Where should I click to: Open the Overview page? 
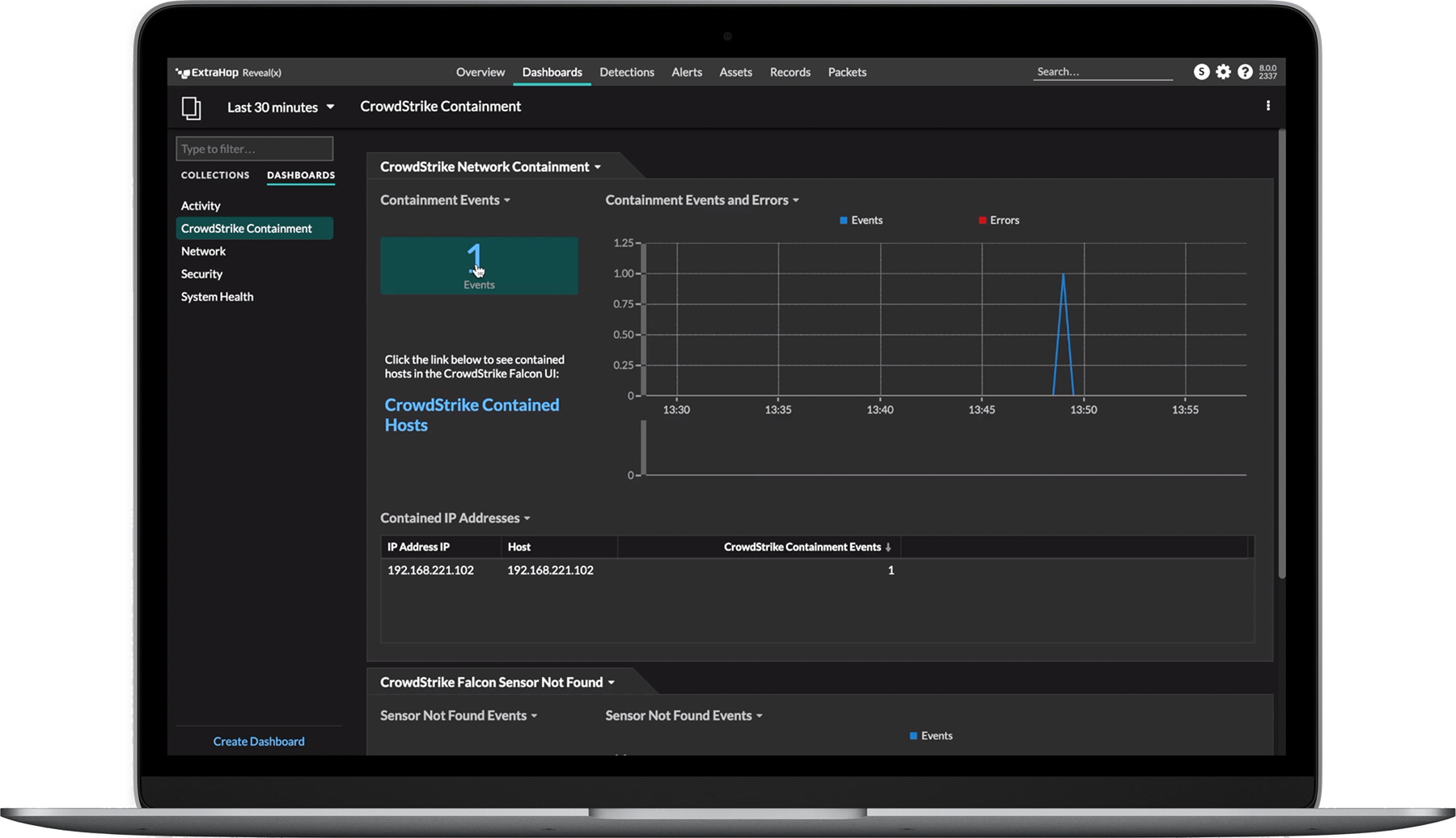480,72
